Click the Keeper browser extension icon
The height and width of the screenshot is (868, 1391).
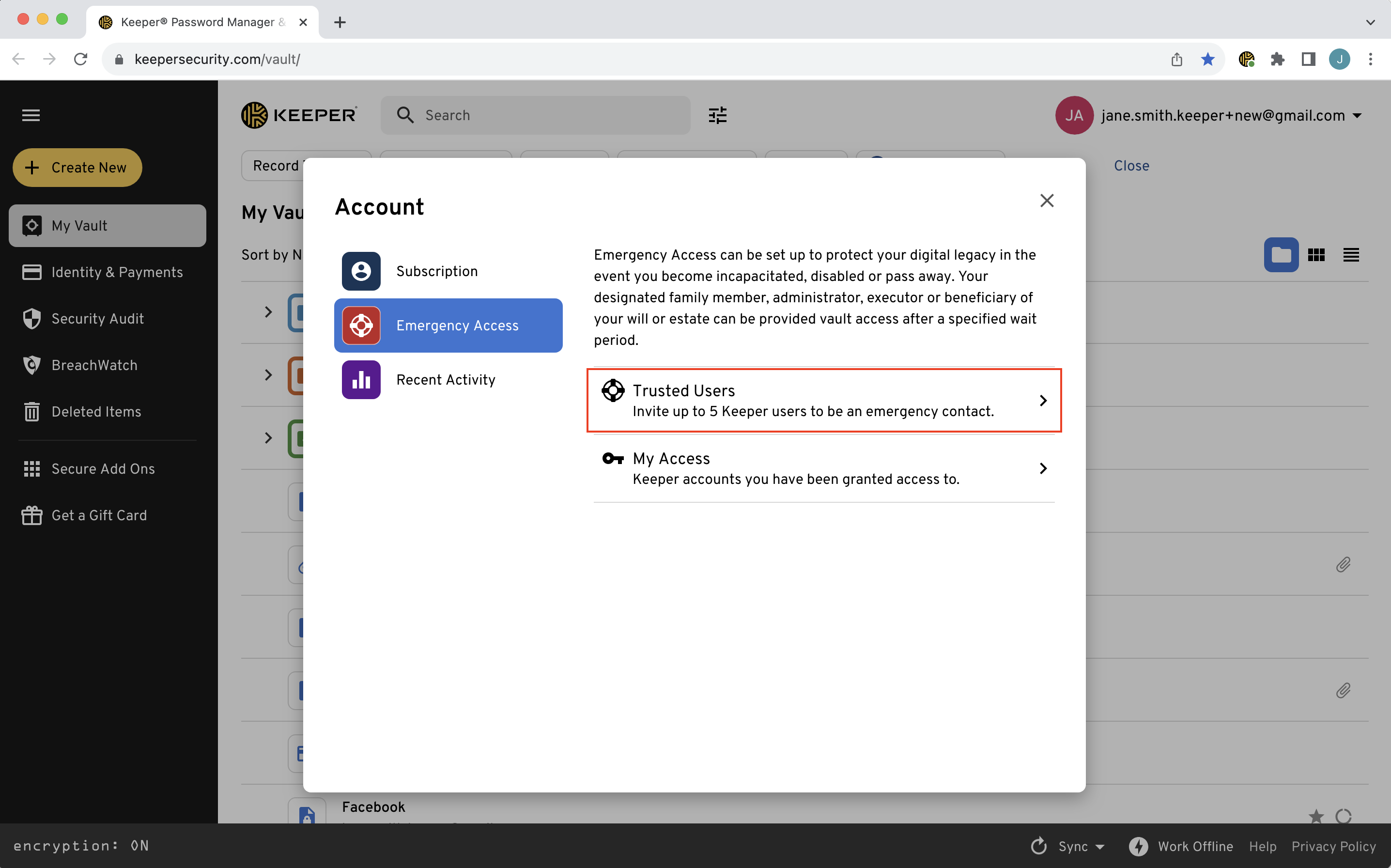1246,59
